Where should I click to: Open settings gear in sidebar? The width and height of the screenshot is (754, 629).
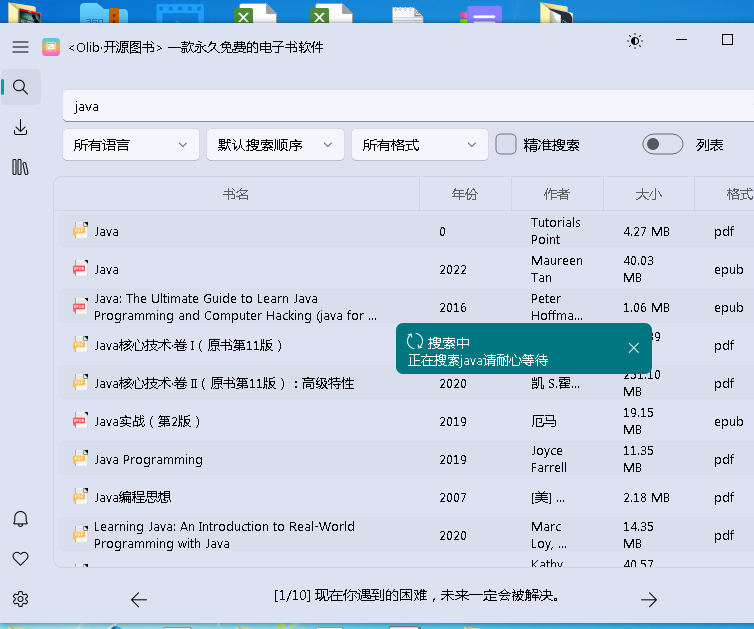click(x=20, y=599)
